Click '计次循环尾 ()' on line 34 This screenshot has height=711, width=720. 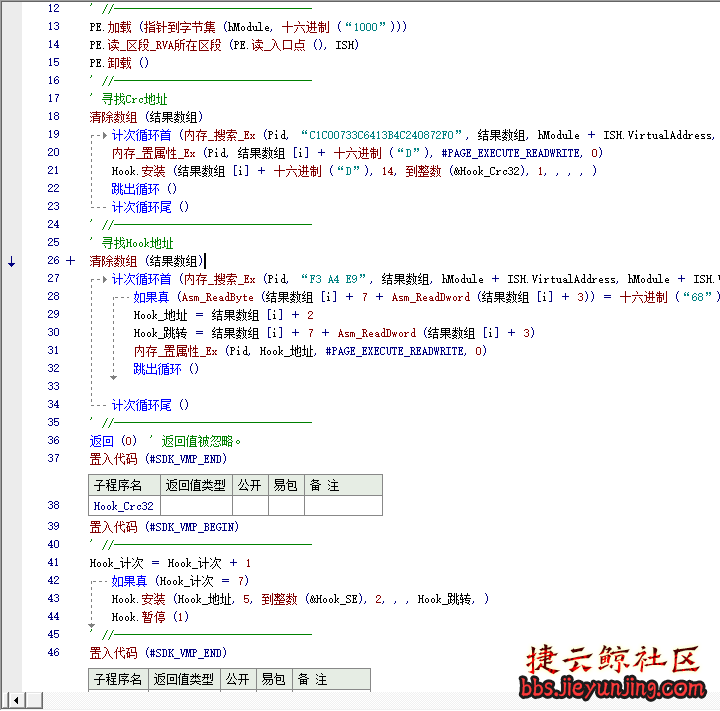click(x=150, y=405)
